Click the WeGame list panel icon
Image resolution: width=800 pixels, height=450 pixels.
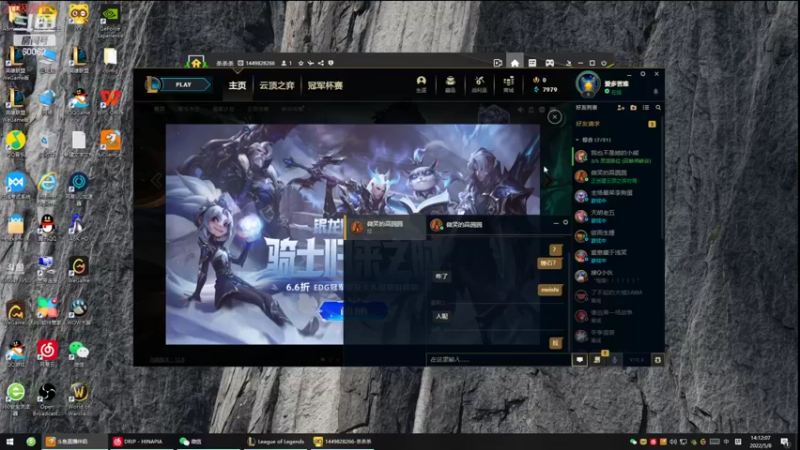click(532, 63)
